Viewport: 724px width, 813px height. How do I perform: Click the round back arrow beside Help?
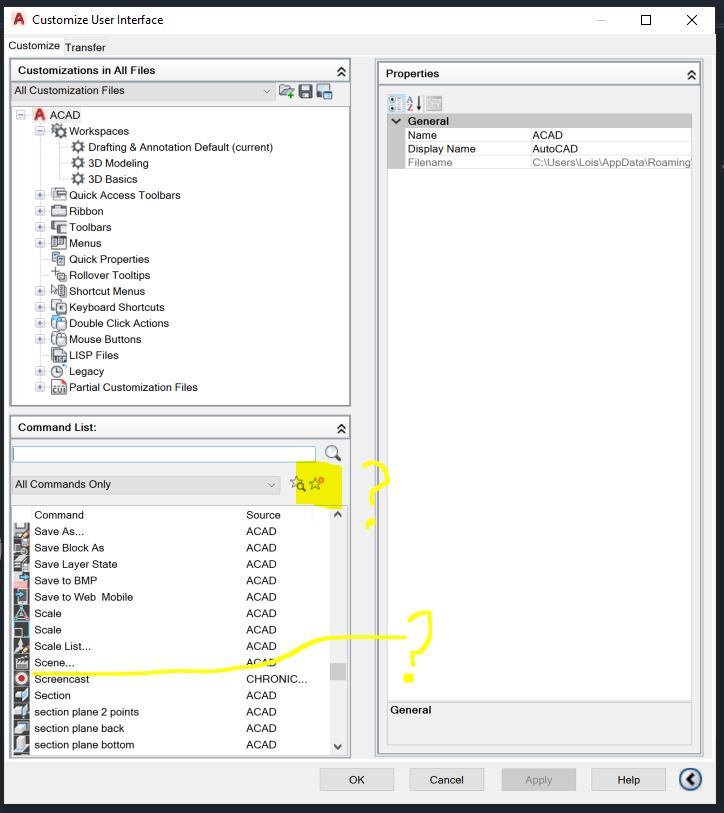[690, 779]
